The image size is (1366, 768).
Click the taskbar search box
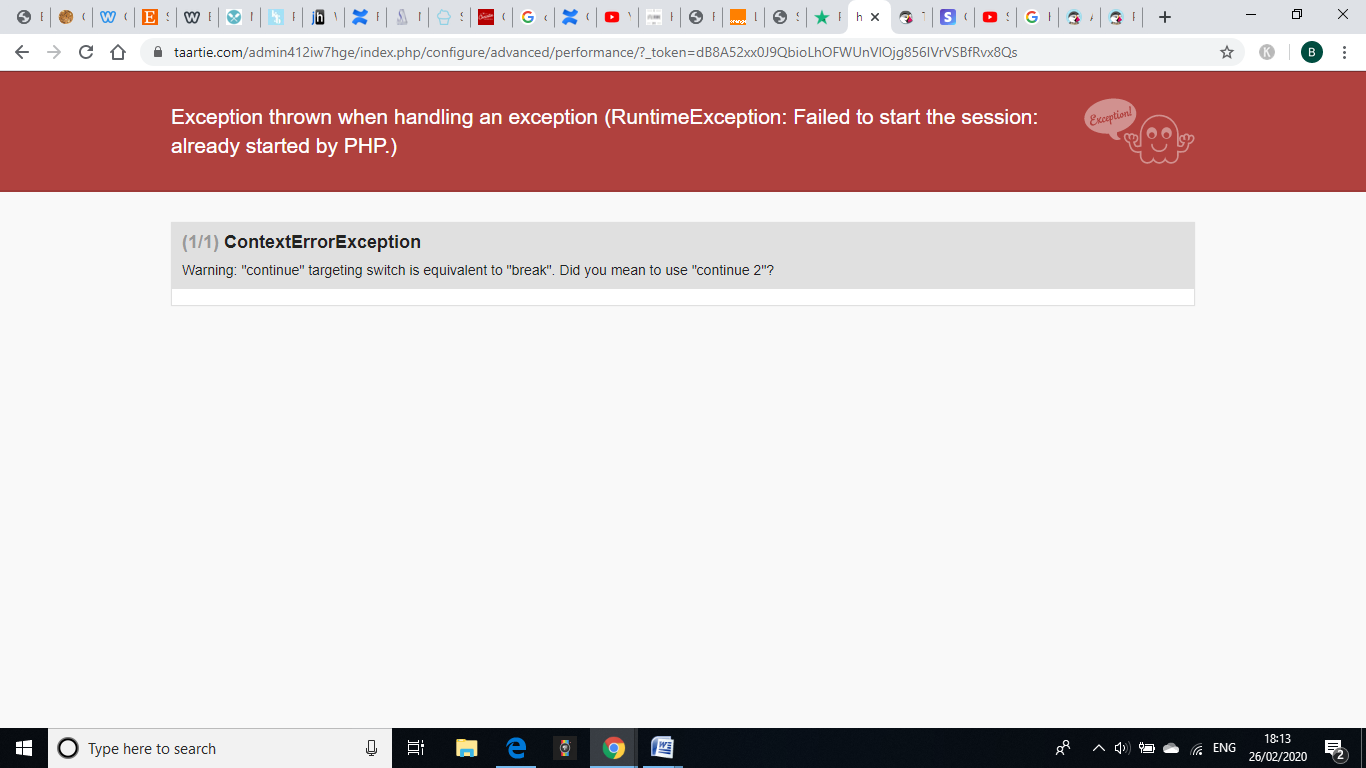220,748
